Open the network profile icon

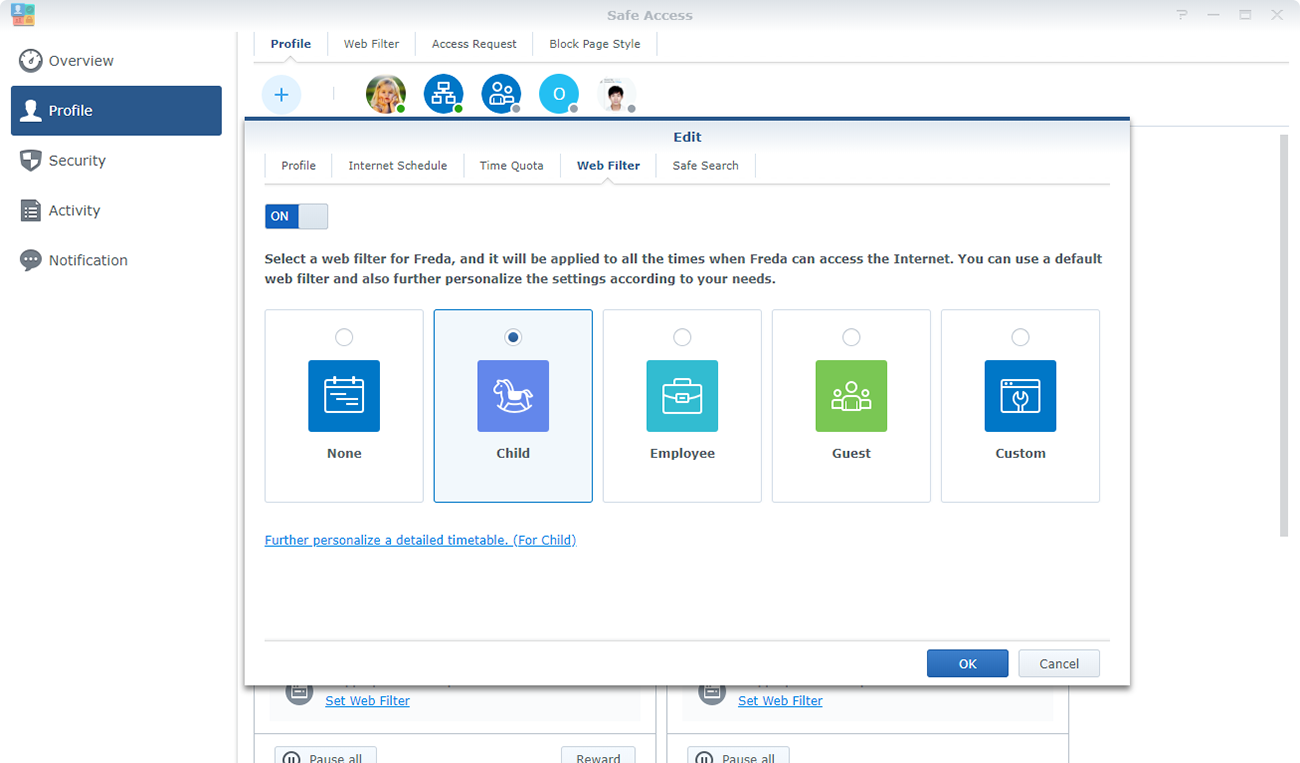pos(443,94)
